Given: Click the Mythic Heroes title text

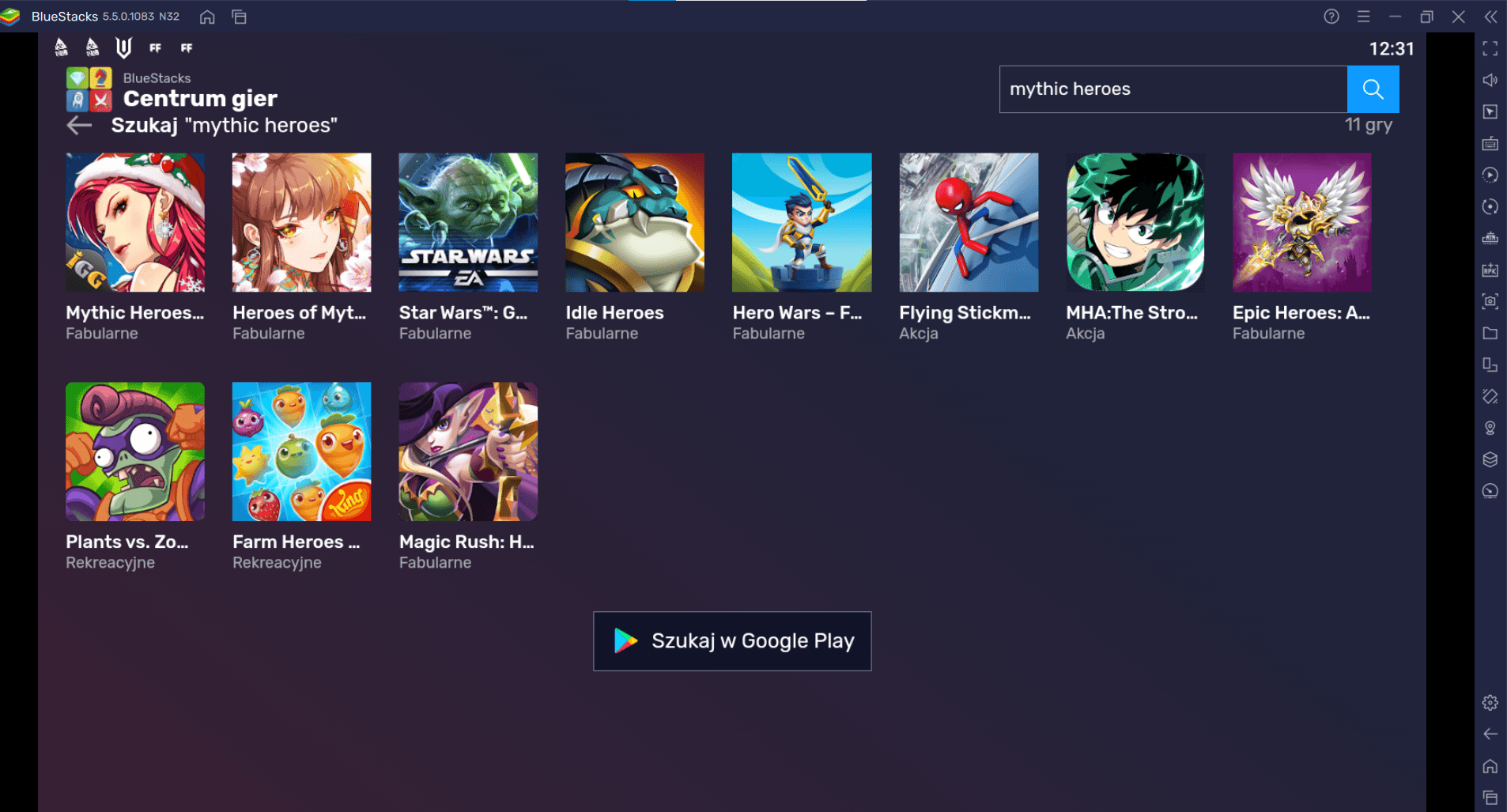Looking at the screenshot, I should 135,313.
